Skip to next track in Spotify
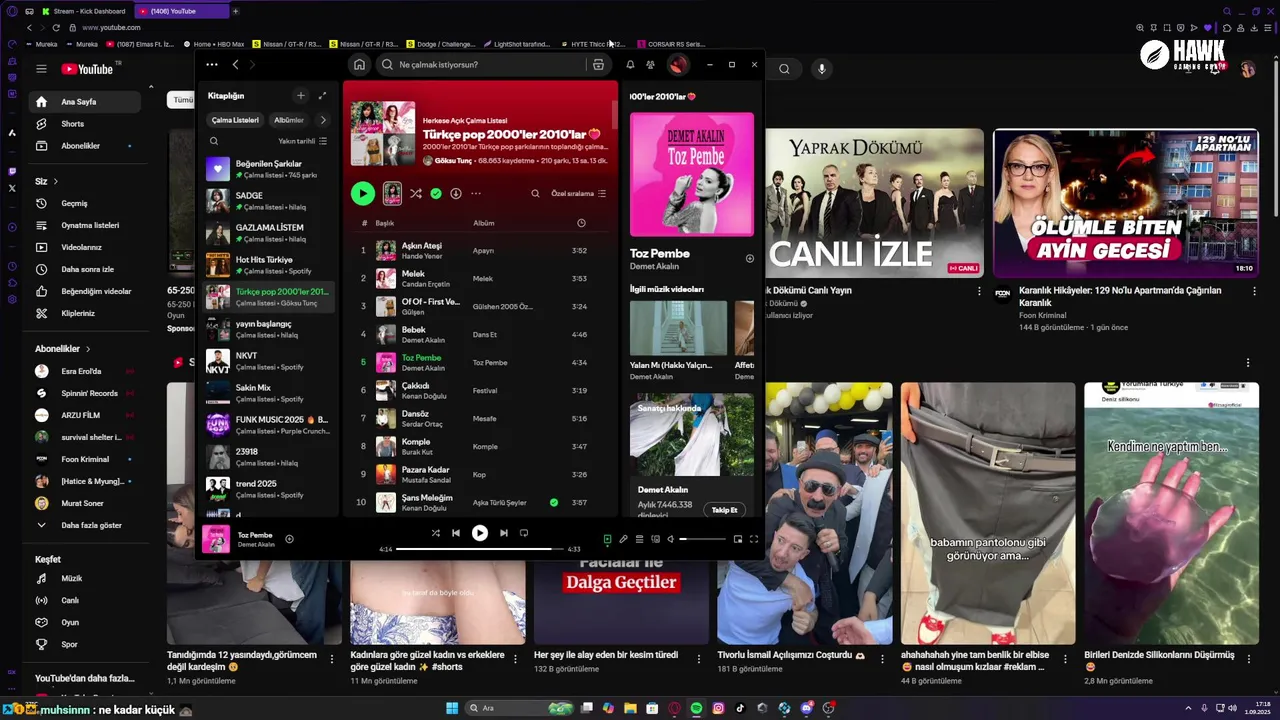The width and height of the screenshot is (1280, 720). click(x=503, y=533)
